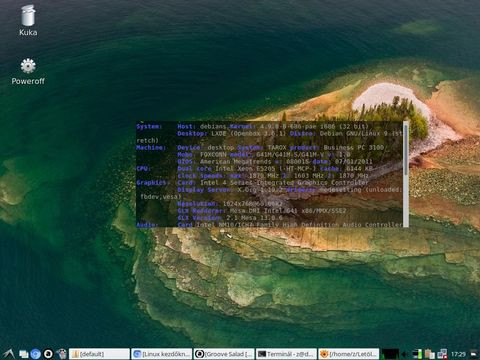Launch the blue Chromium browser quick-launch icon
This screenshot has height=360, width=480.
coord(36,354)
